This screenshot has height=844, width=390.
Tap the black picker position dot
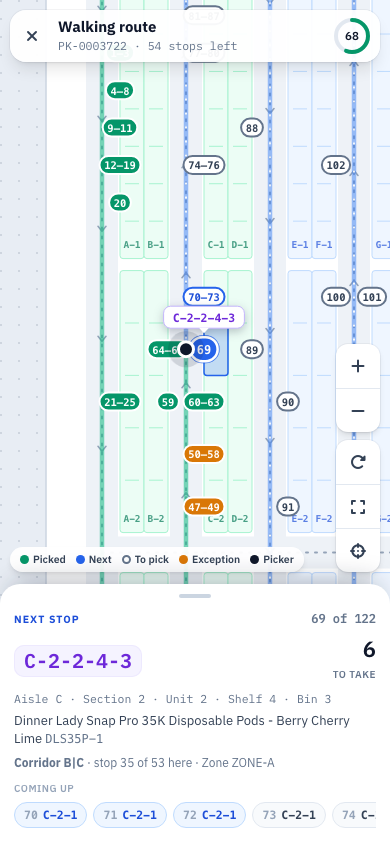point(186,349)
